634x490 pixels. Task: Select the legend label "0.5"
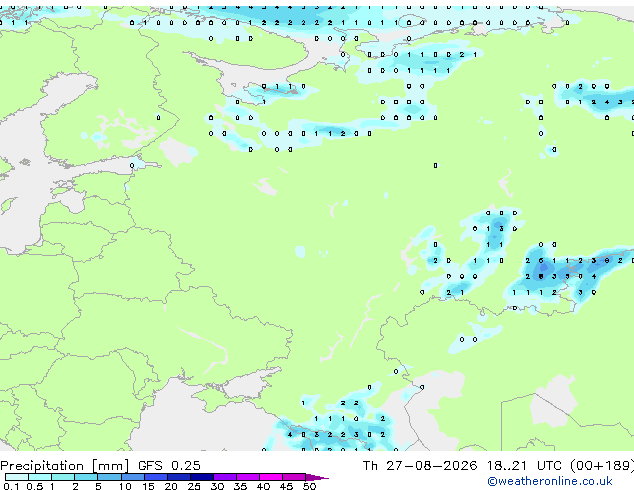tap(34, 486)
